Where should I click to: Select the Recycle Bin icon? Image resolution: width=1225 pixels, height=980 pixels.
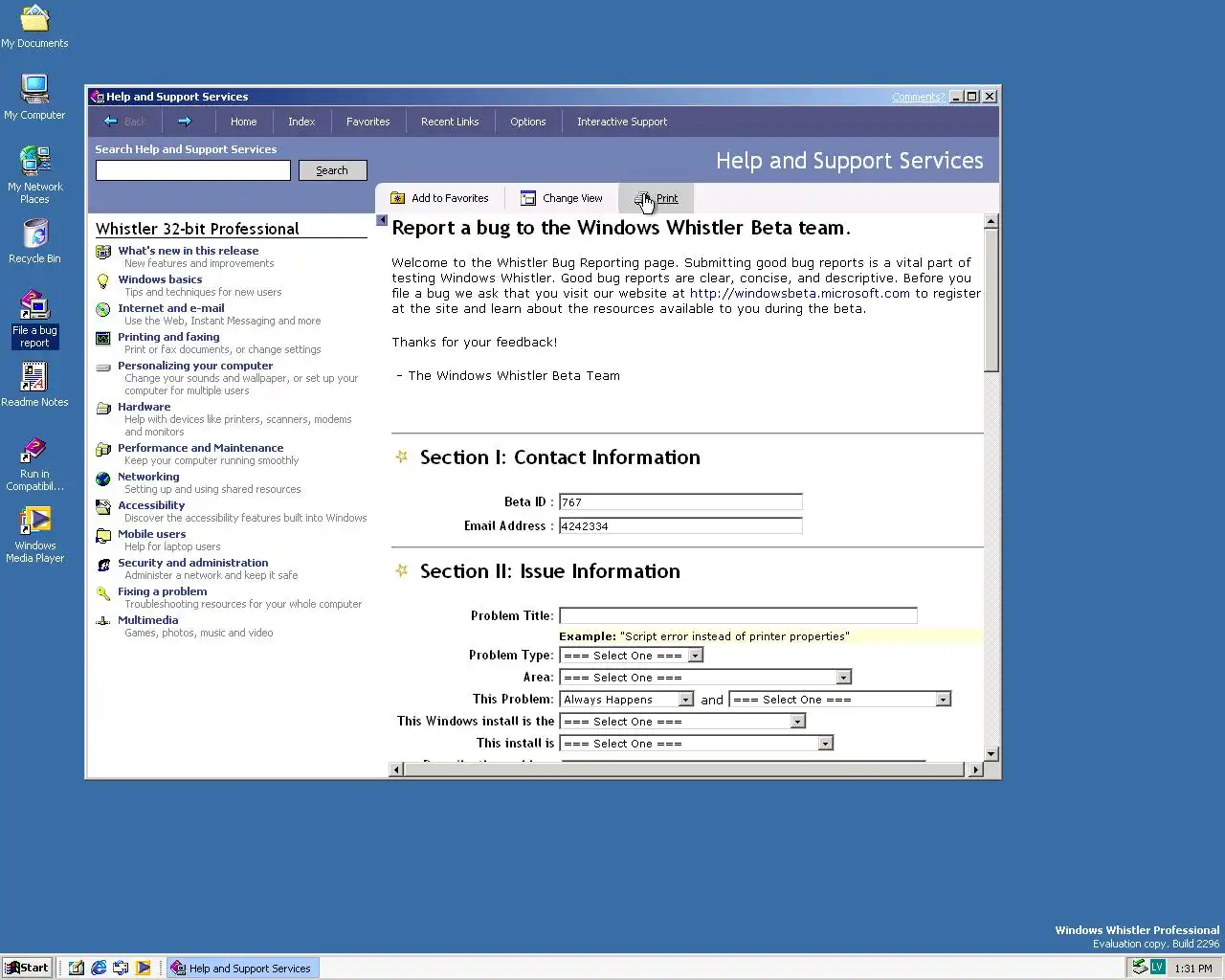[34, 240]
